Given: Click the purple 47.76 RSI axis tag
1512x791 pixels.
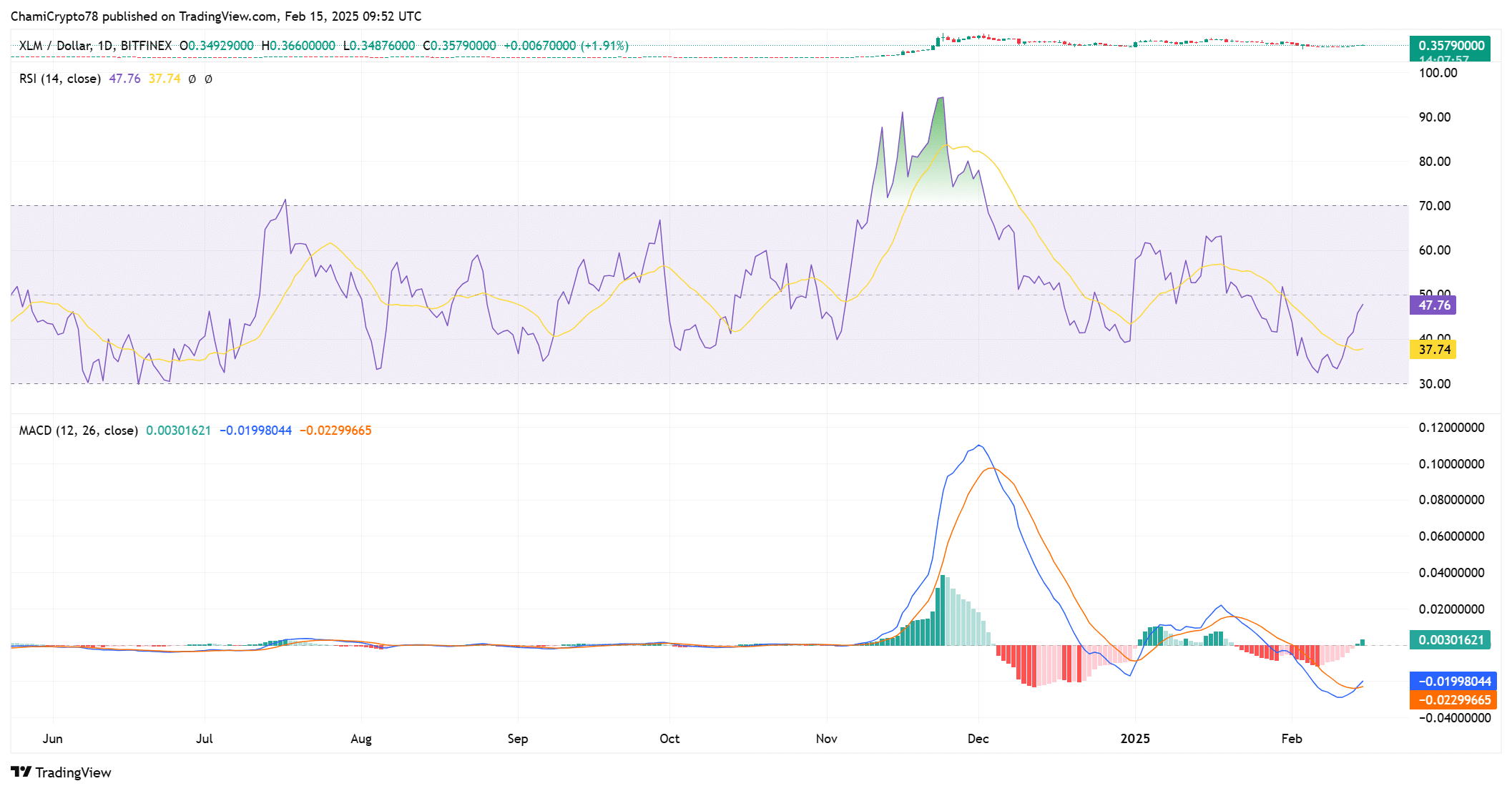Looking at the screenshot, I should (1433, 305).
